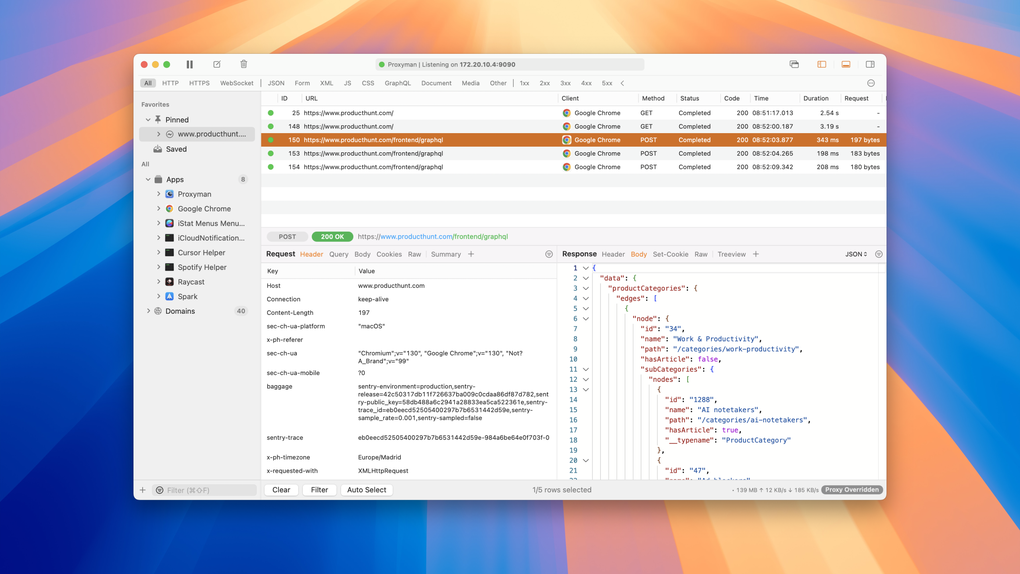Screen dimensions: 1020x574
Task: Open the Request Summary tab
Action: point(446,254)
